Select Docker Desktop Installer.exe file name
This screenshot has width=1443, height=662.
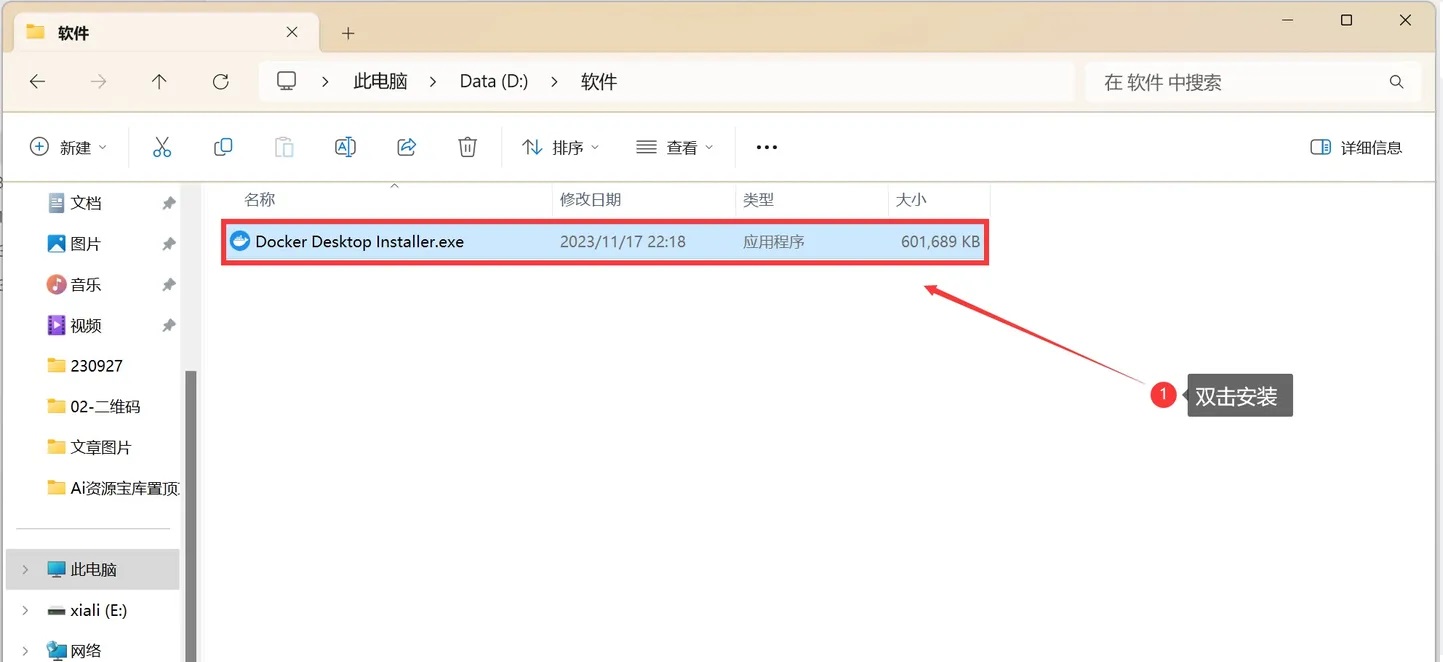[x=359, y=241]
